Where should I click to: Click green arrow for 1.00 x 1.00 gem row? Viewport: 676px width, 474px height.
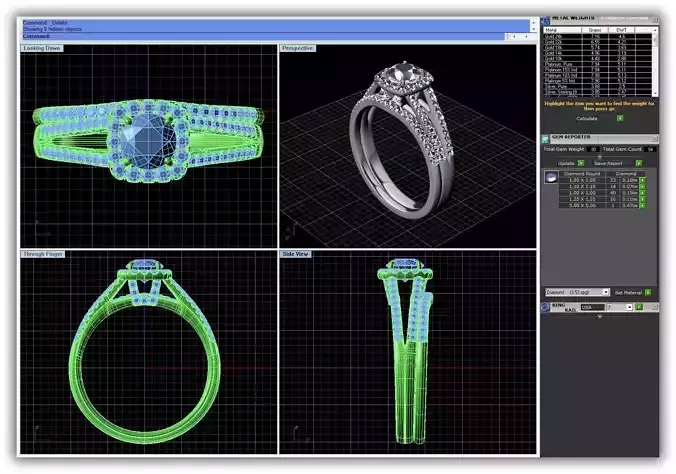(x=642, y=193)
